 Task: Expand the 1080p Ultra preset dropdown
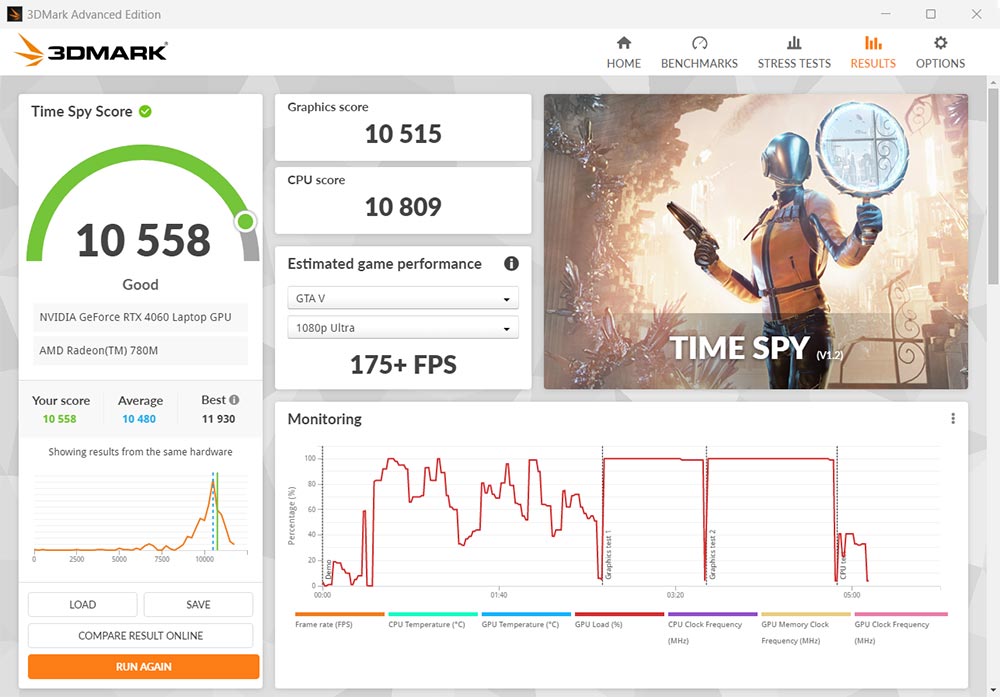tap(403, 328)
